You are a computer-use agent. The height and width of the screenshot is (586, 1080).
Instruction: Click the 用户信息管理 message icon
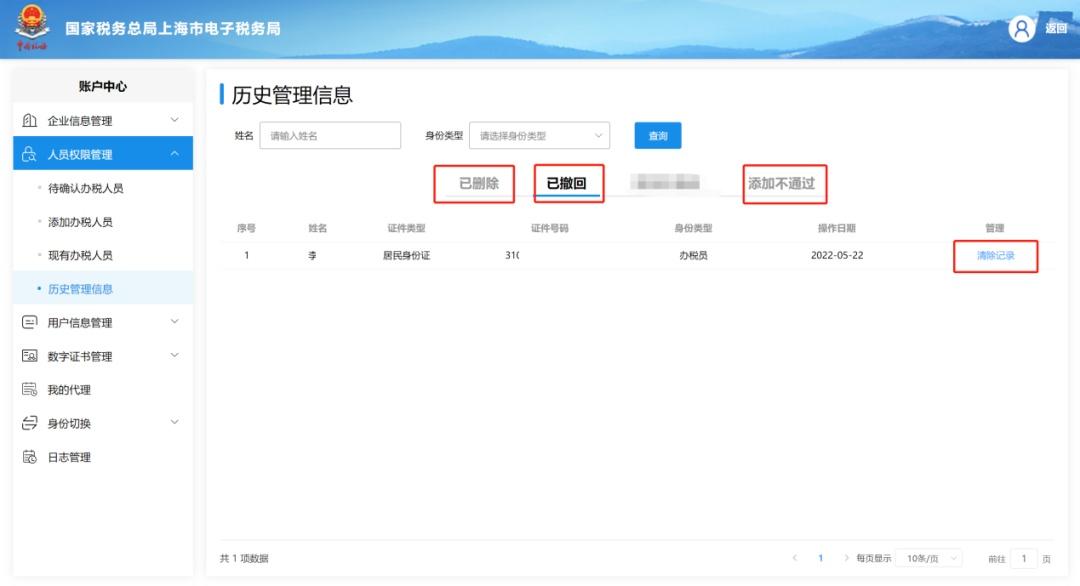click(x=30, y=322)
